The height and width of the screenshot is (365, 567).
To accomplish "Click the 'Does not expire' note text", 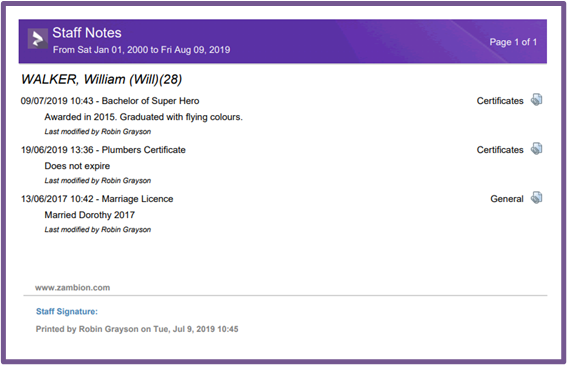I will pos(77,166).
